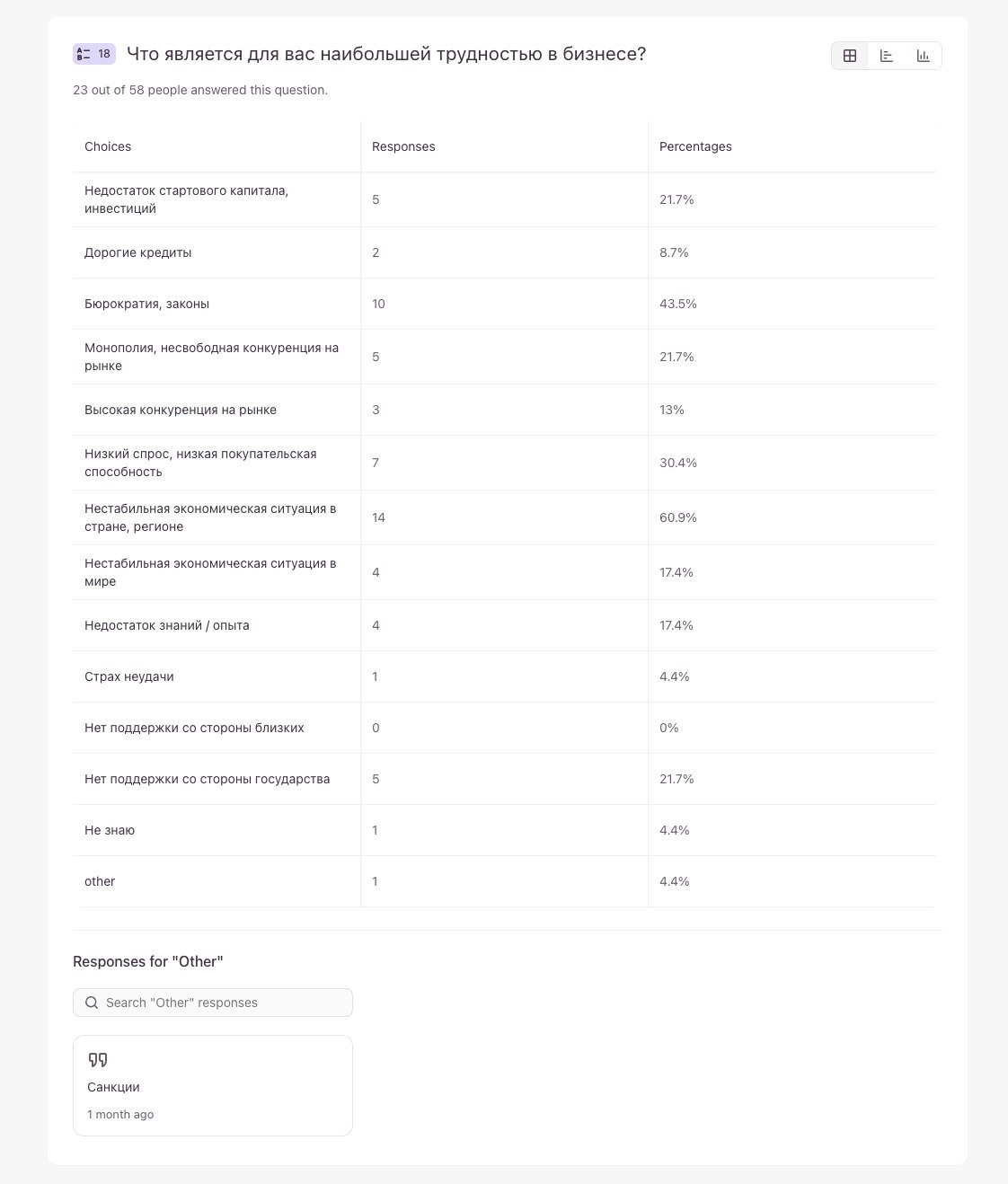Click the Percentages column header
This screenshot has height=1184, width=1008.
695,146
